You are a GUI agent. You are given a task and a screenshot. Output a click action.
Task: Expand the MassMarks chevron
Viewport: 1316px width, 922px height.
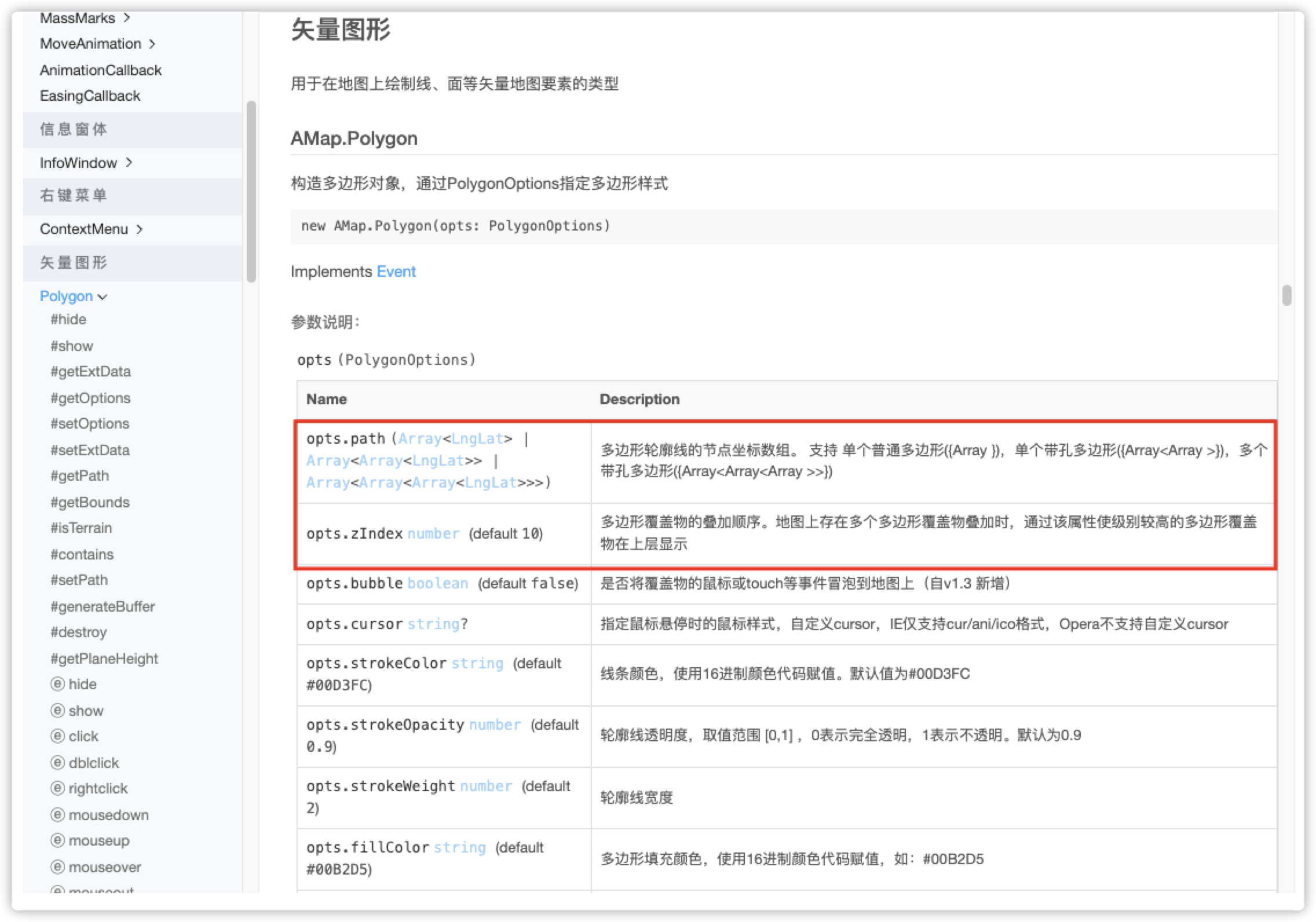(126, 18)
